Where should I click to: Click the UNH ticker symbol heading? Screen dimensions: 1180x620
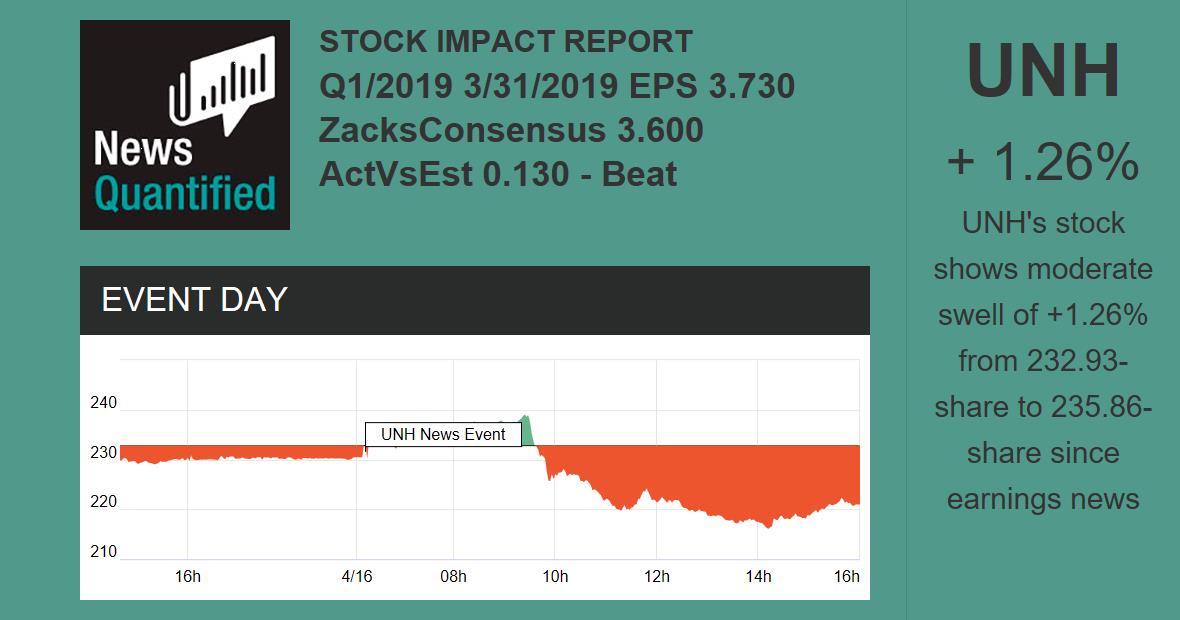(1043, 71)
